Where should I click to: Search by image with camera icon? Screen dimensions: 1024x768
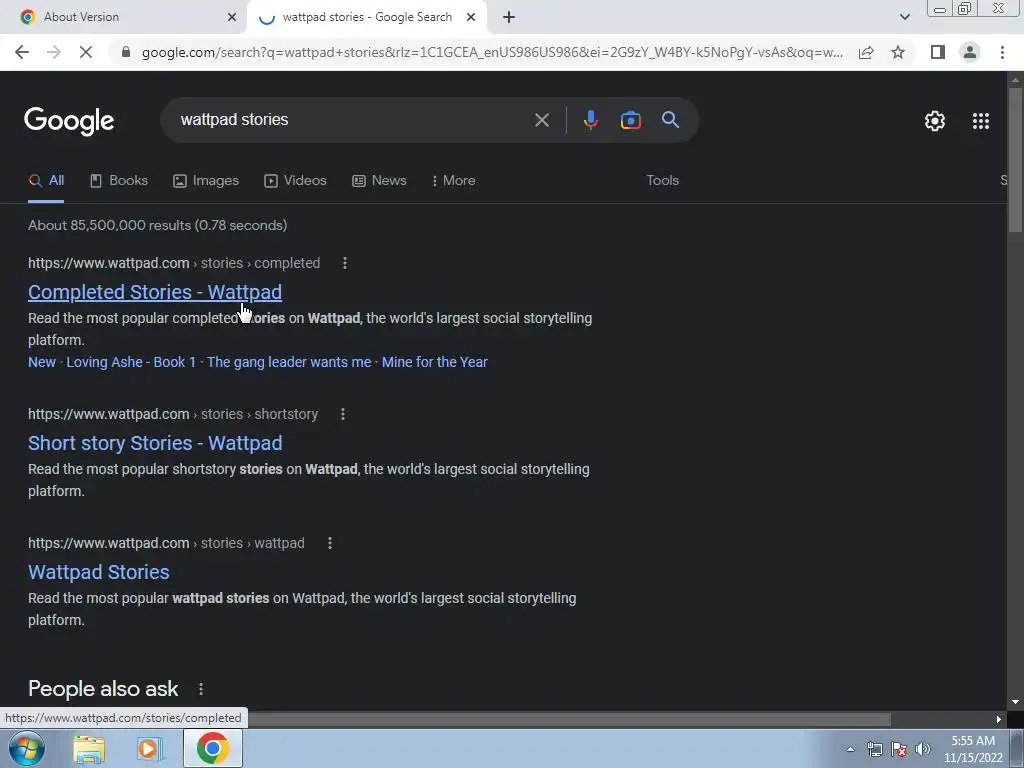tap(630, 120)
